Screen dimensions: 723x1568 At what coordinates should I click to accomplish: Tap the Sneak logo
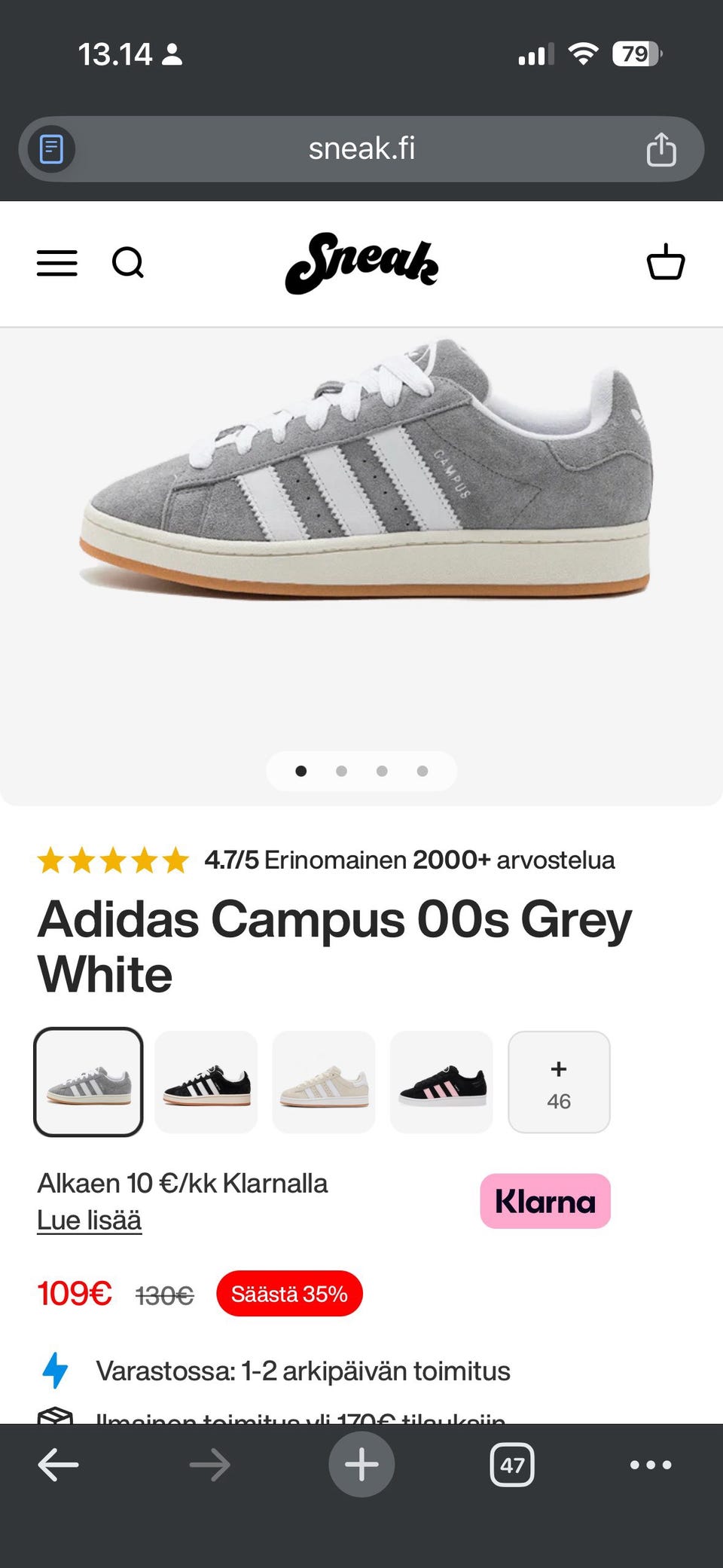click(361, 263)
